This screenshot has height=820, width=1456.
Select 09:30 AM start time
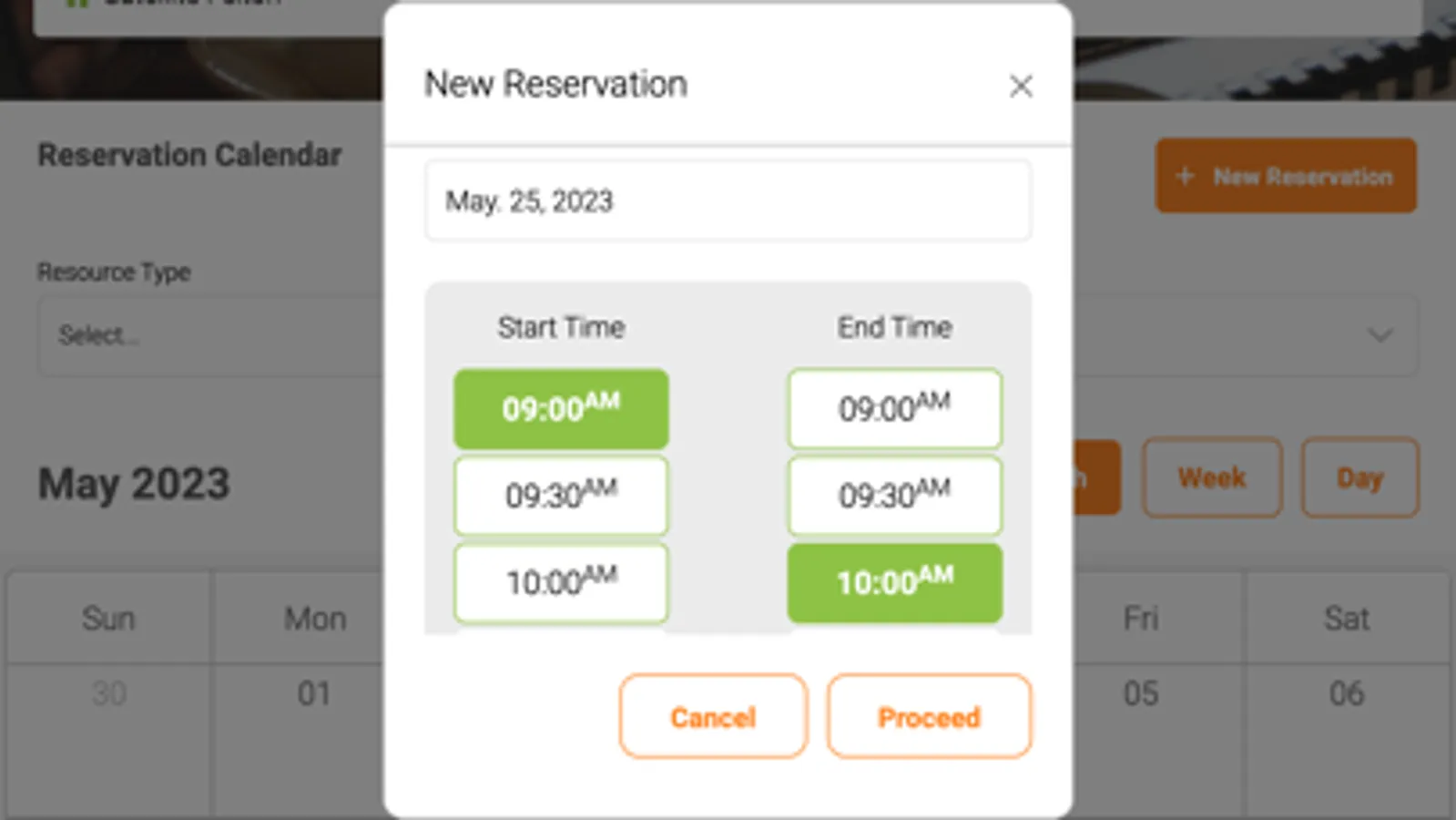click(561, 496)
